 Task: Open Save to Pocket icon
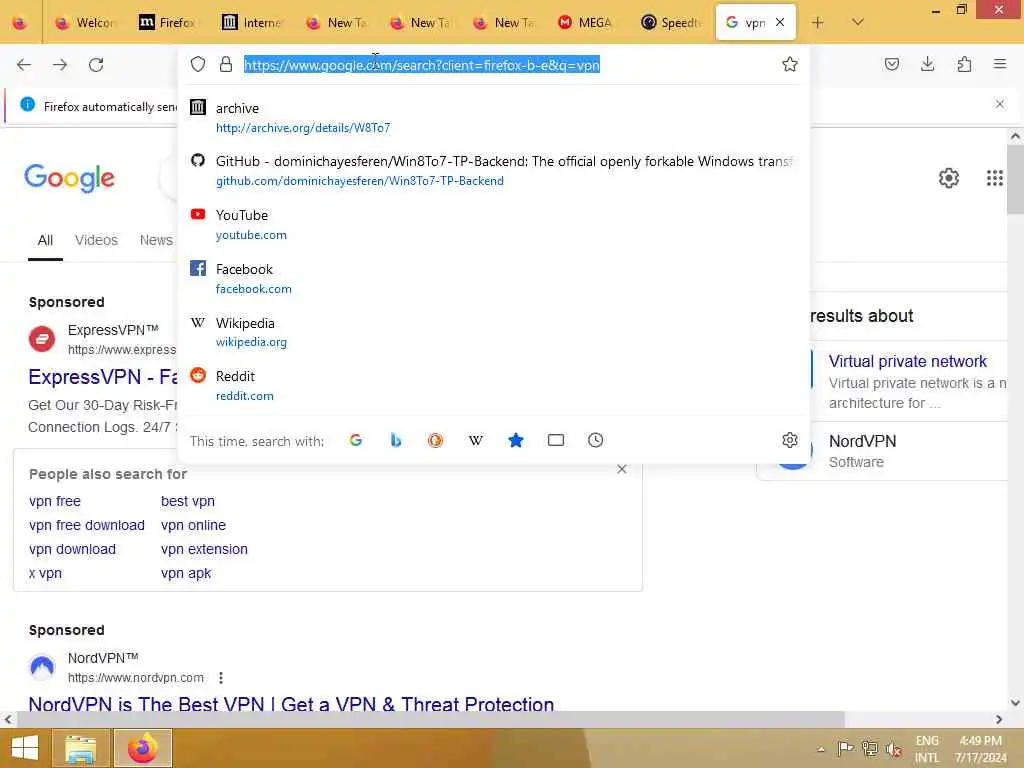(891, 64)
